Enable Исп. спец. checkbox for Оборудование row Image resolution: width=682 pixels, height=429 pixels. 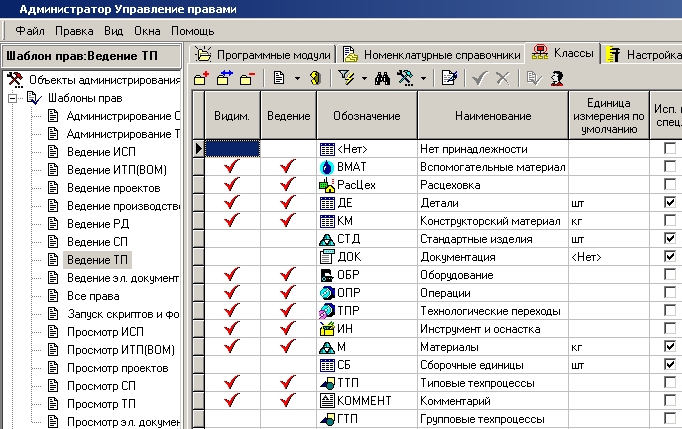(x=670, y=274)
